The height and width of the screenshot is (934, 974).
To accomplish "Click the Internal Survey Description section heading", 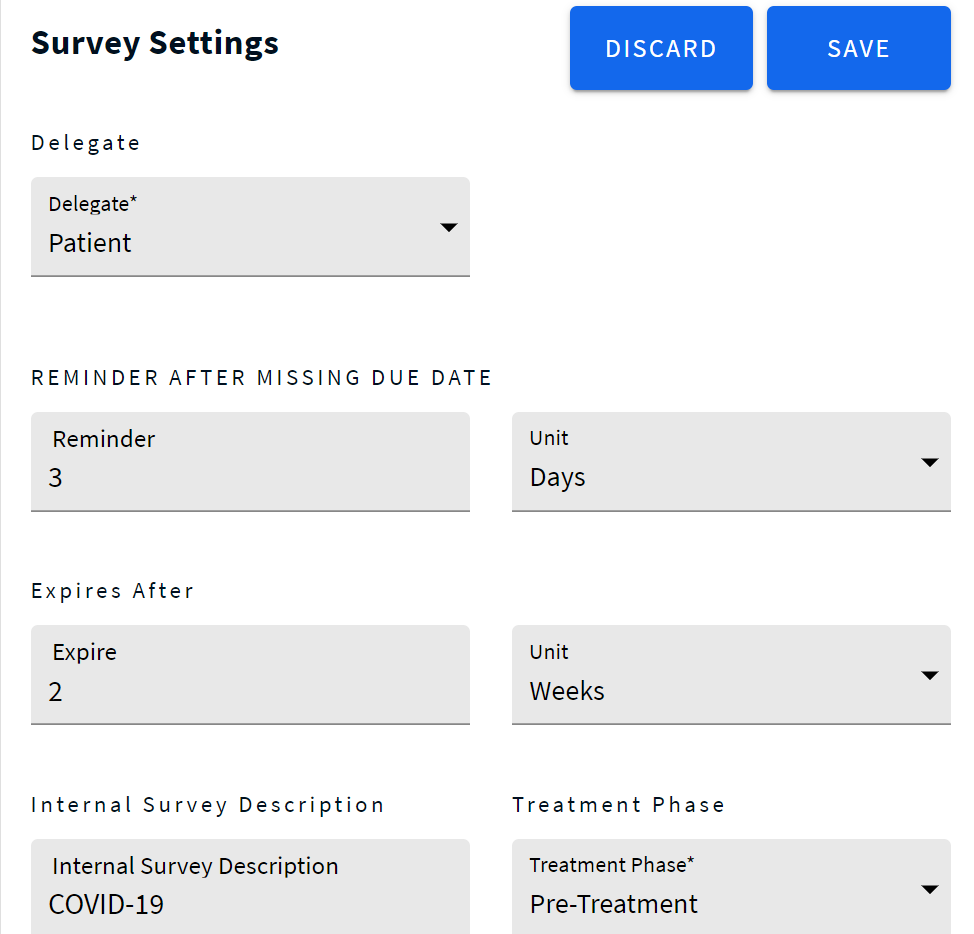I will tap(208, 805).
